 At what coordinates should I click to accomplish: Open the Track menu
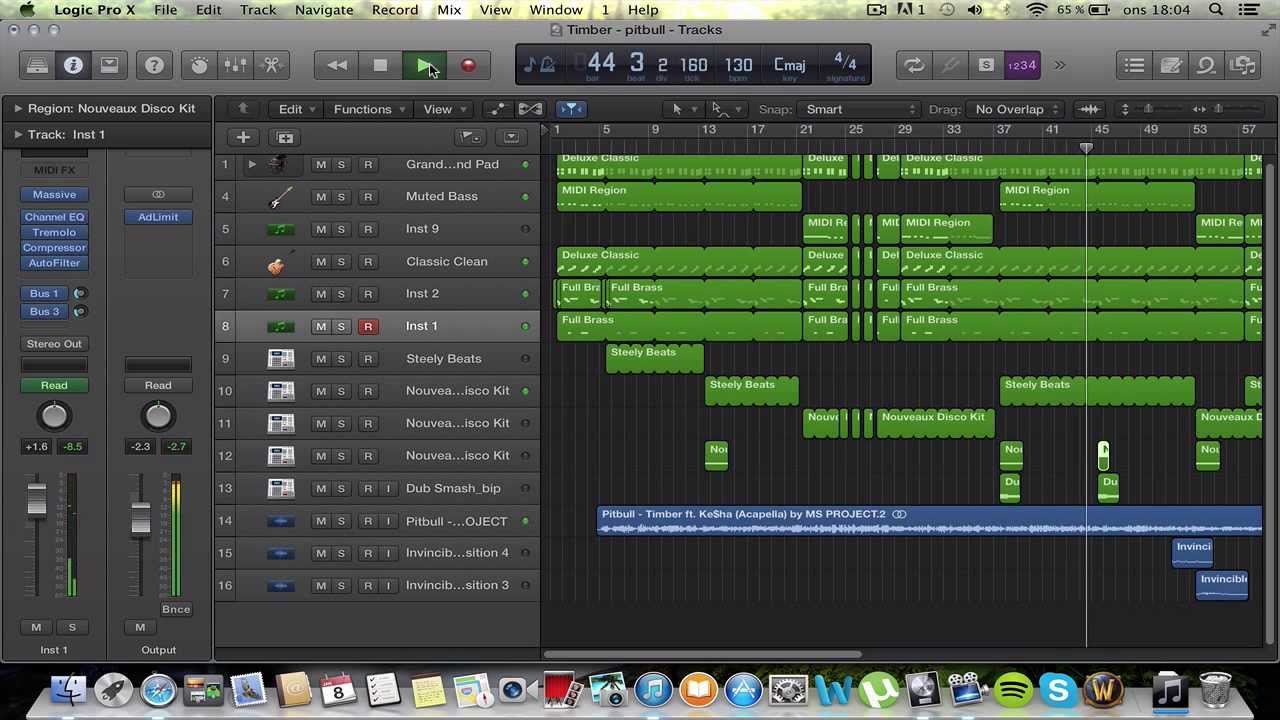(x=258, y=10)
